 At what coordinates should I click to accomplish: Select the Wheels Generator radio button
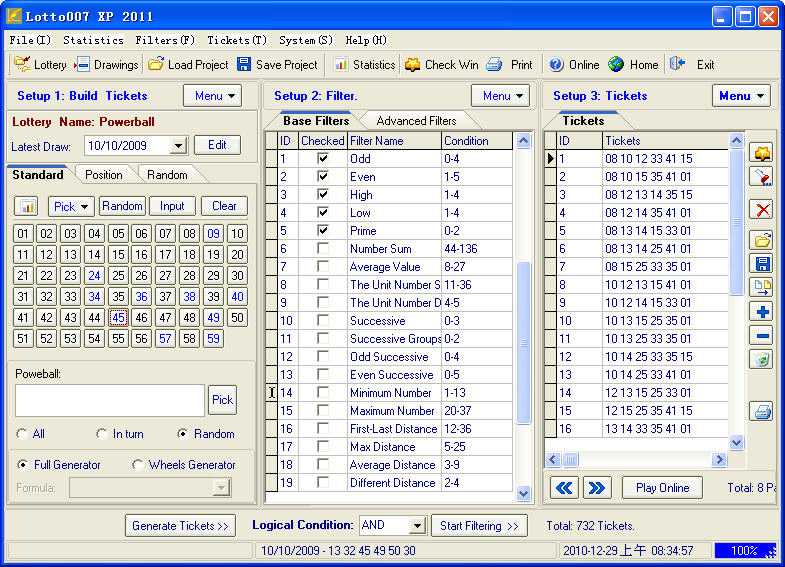pos(138,465)
